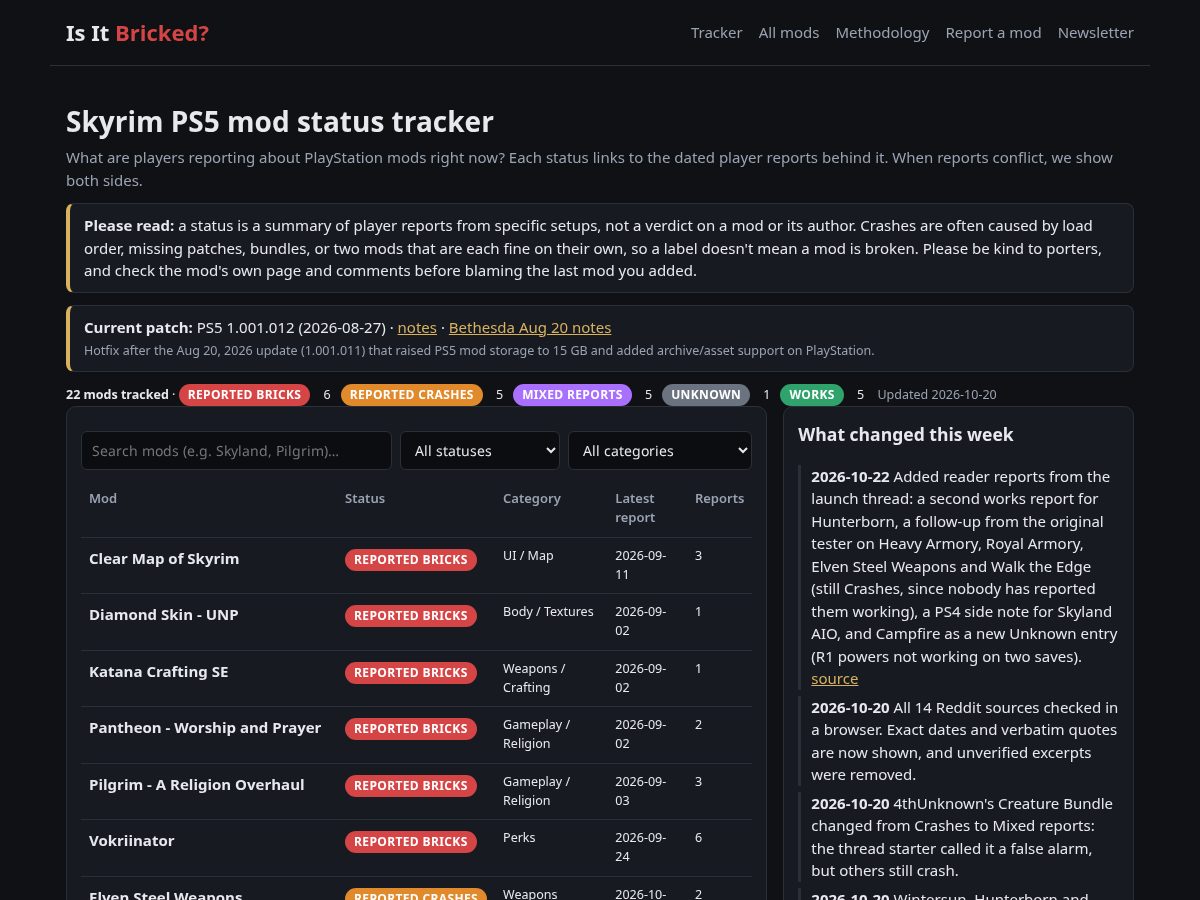The height and width of the screenshot is (900, 1200).
Task: Open Clear Map of Skyrim status badge
Action: (x=411, y=560)
